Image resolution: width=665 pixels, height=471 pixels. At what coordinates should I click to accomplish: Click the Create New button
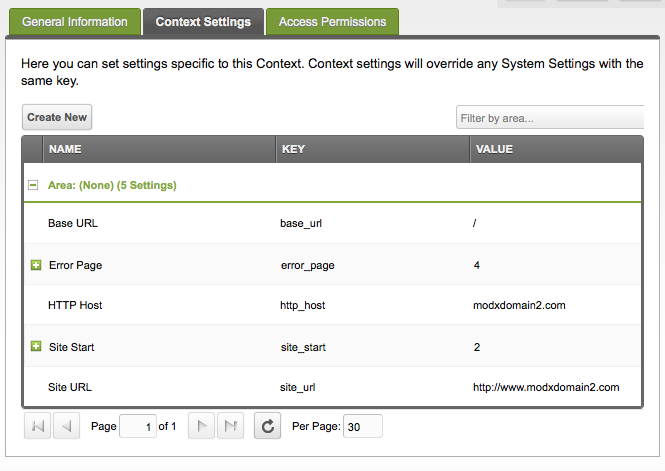[57, 117]
